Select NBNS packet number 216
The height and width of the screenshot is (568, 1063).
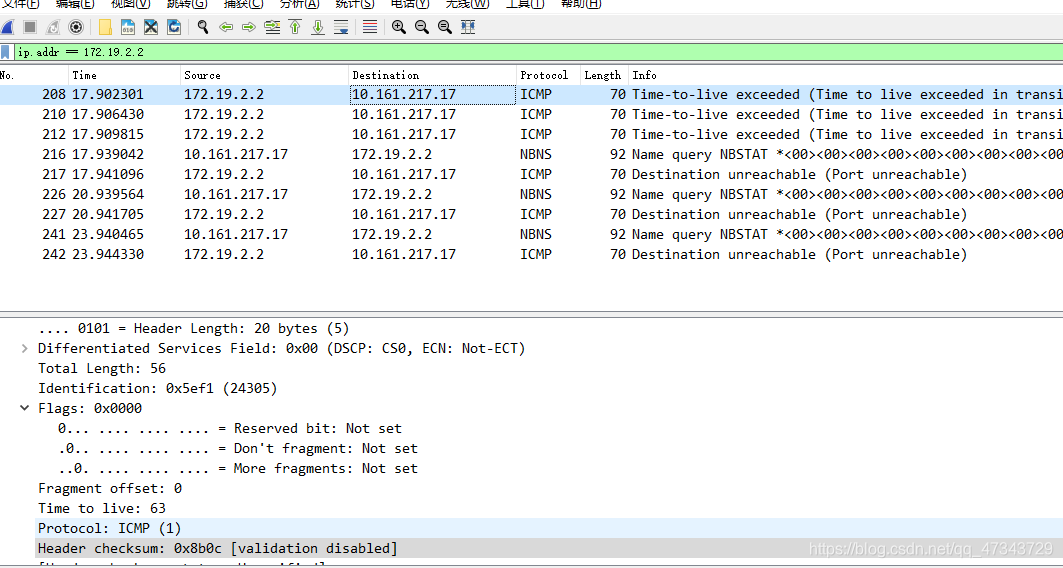coord(532,155)
